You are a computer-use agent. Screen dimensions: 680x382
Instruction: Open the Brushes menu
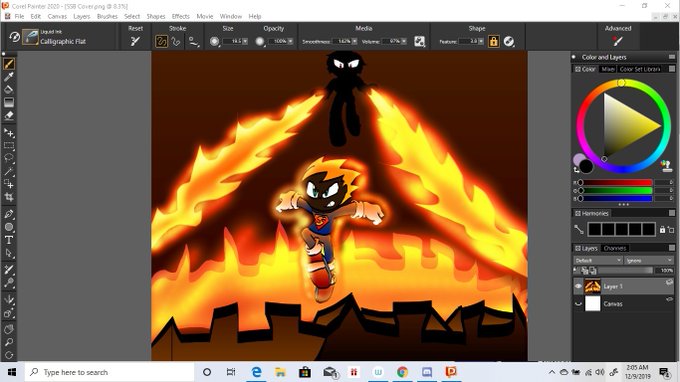[107, 16]
